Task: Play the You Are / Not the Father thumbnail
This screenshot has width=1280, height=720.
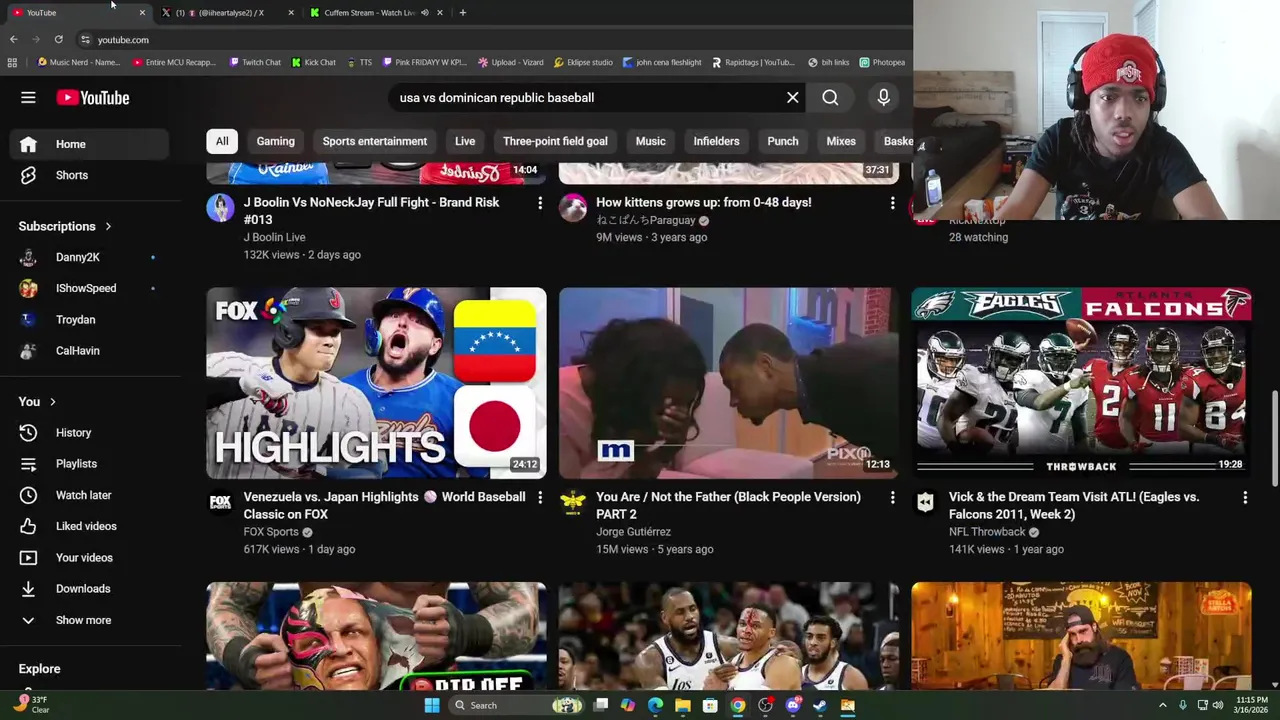Action: (x=729, y=383)
